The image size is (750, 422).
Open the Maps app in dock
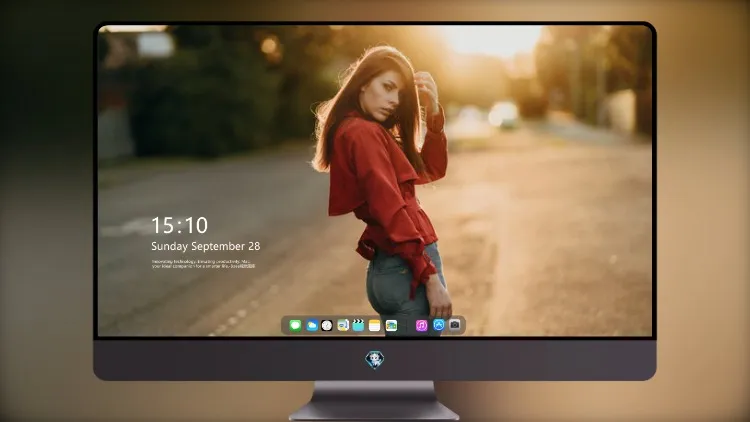(x=342, y=325)
